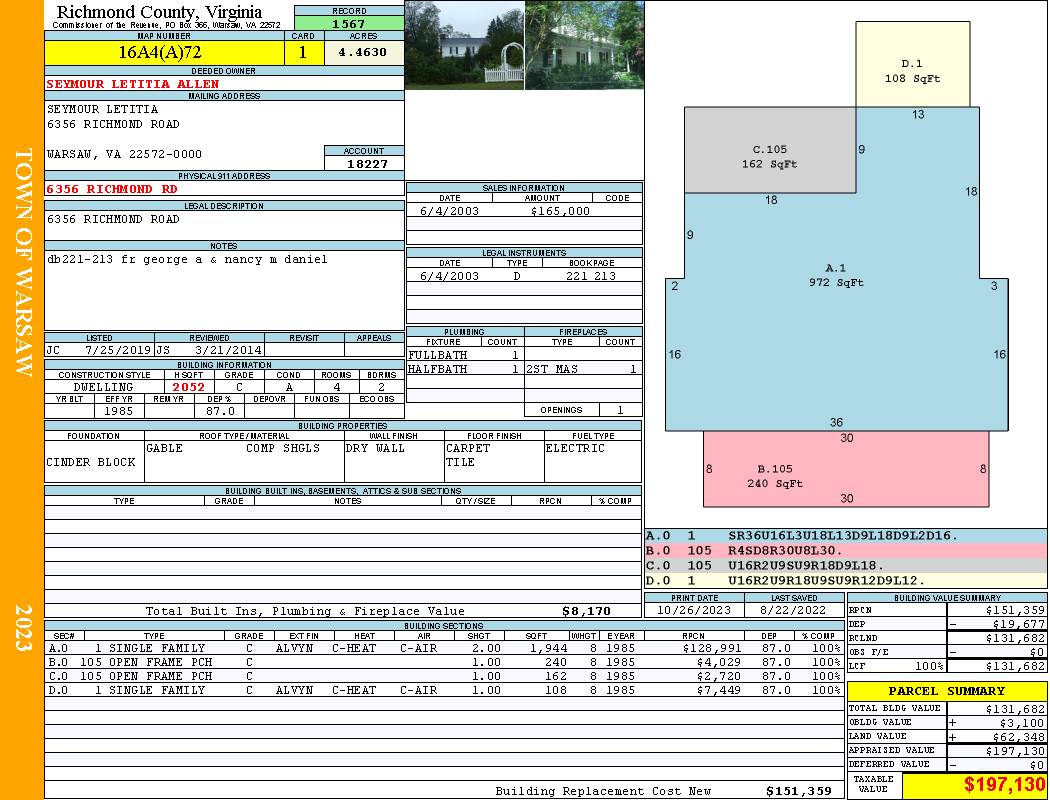The height and width of the screenshot is (800, 1050).
Task: Select the deeded owner SEYMOUR LETITIA ALLEN
Action: coord(133,84)
